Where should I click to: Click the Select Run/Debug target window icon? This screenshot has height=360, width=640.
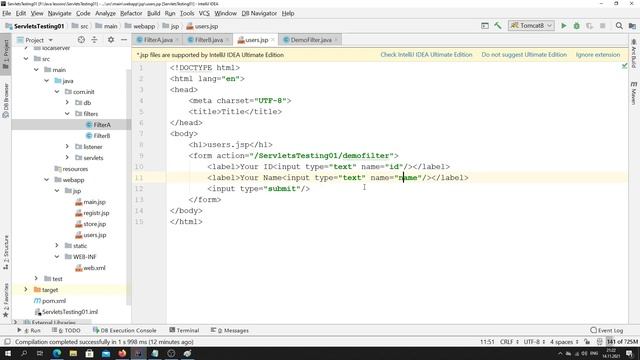point(485,26)
